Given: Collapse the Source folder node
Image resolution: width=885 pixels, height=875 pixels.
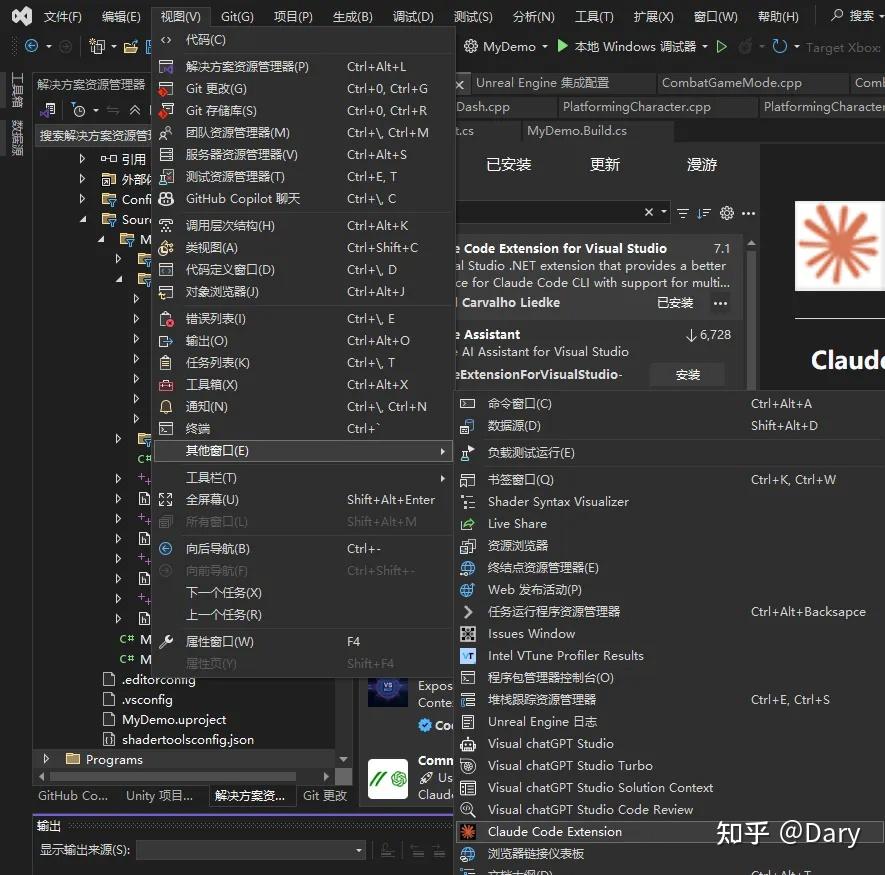Looking at the screenshot, I should (x=83, y=219).
